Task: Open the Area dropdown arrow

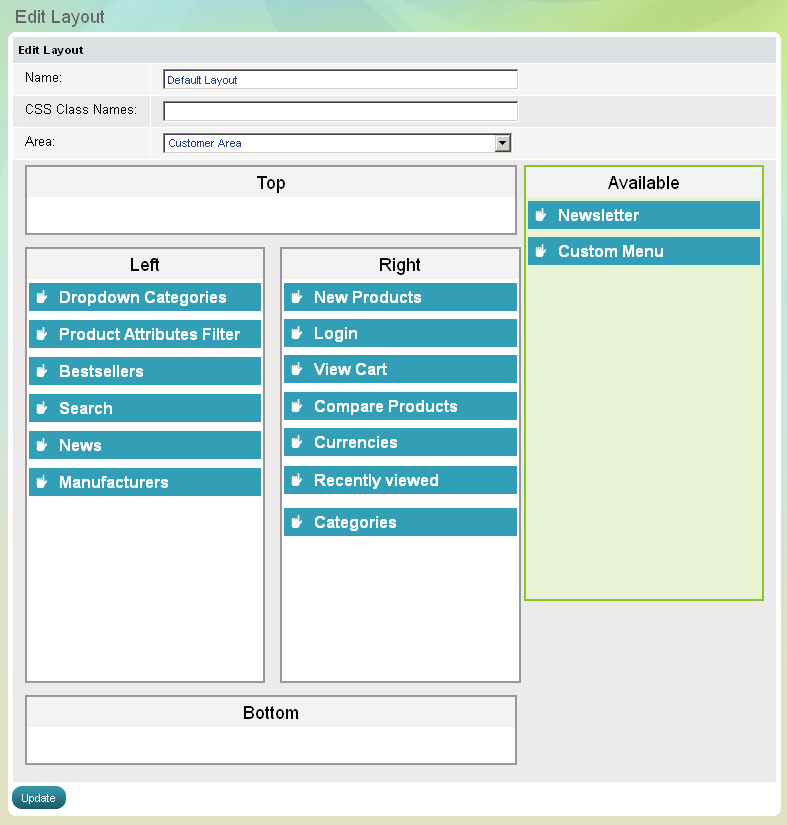Action: click(503, 143)
